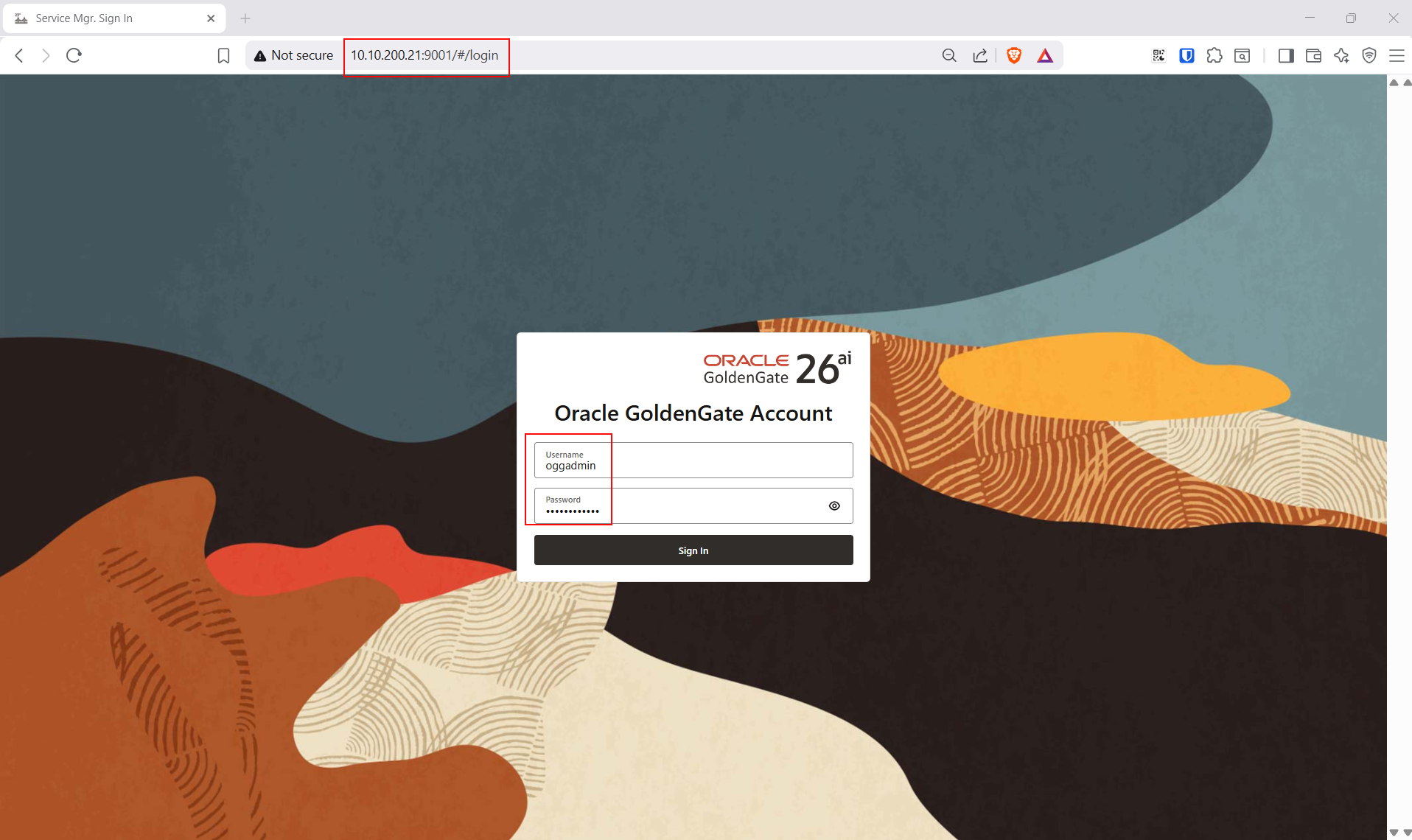Show password with the eye icon

(834, 506)
